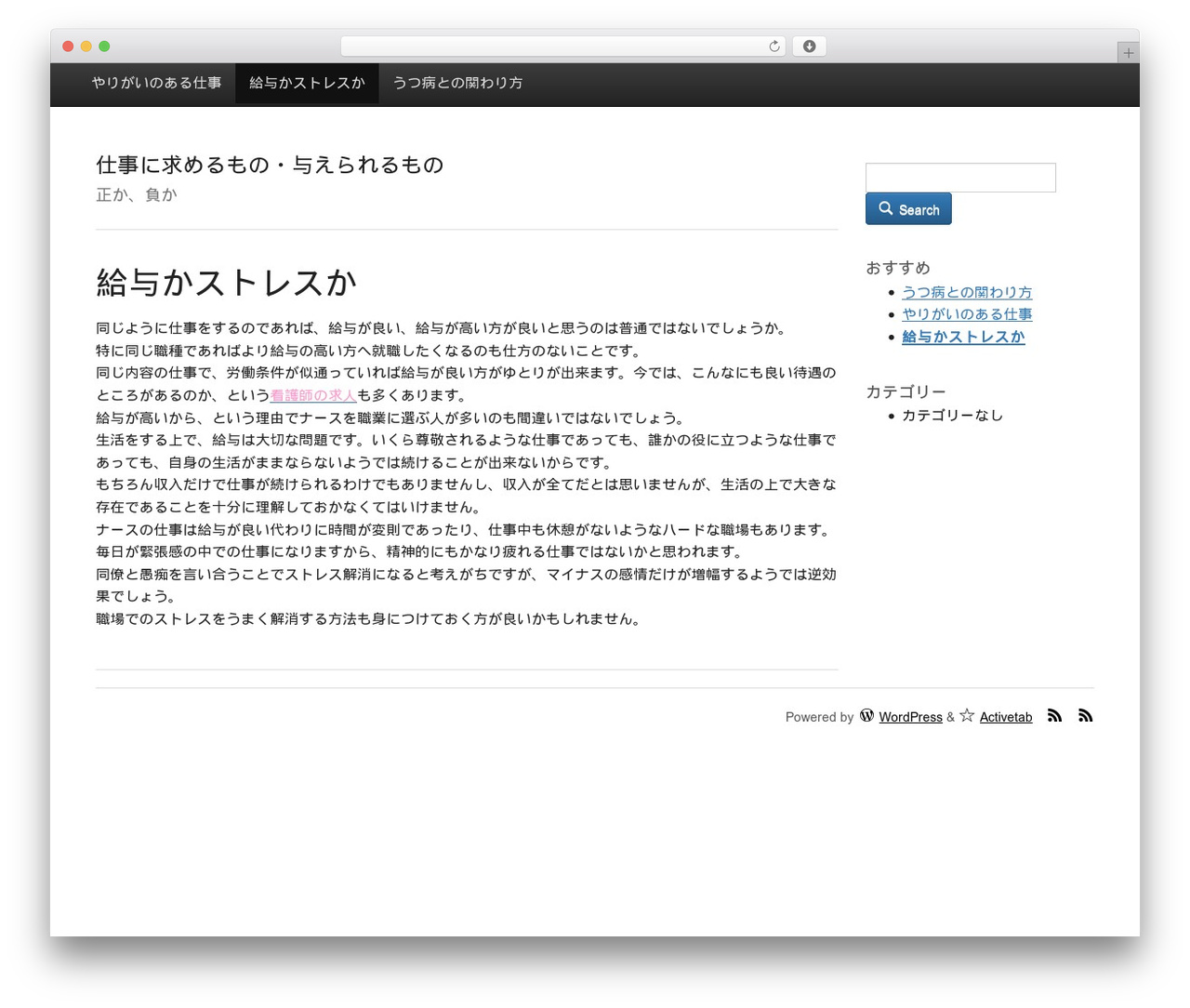Click the star icon before Activetab
The height and width of the screenshot is (1008, 1190).
coord(967,716)
